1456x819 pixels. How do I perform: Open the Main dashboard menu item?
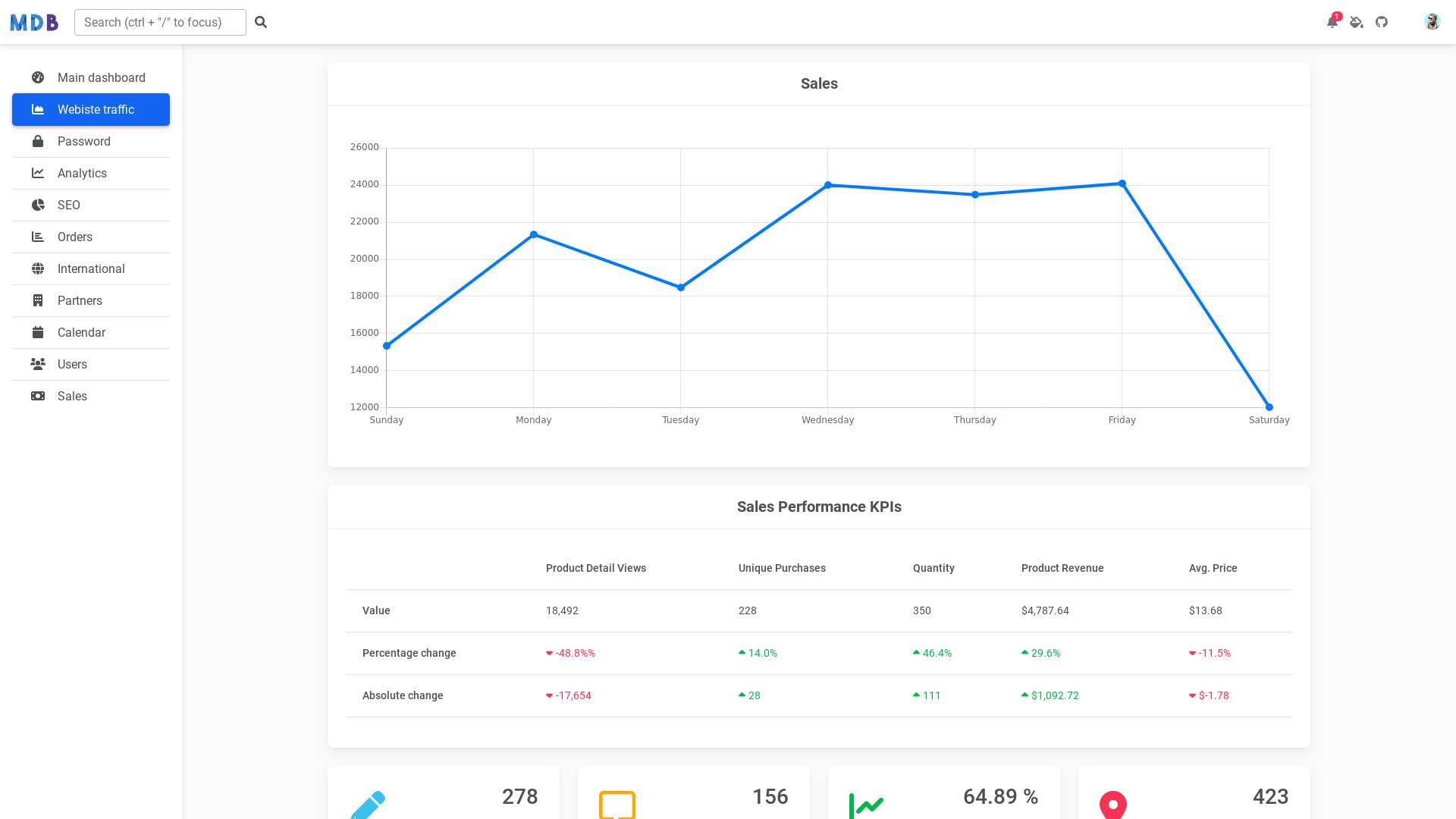tap(101, 77)
